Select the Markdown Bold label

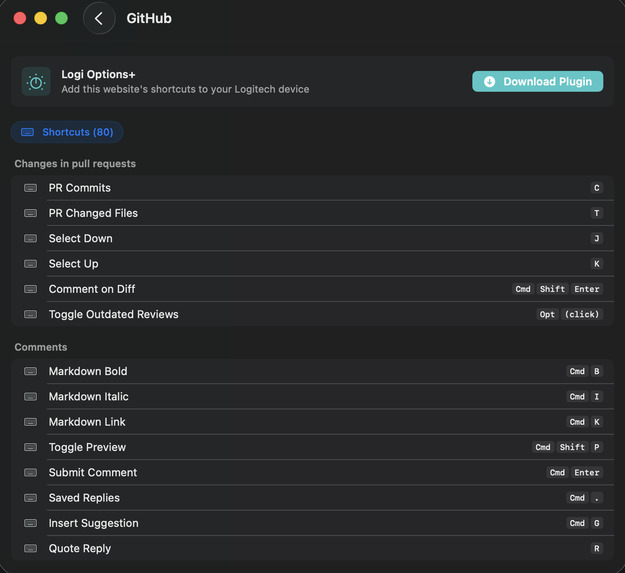click(88, 371)
